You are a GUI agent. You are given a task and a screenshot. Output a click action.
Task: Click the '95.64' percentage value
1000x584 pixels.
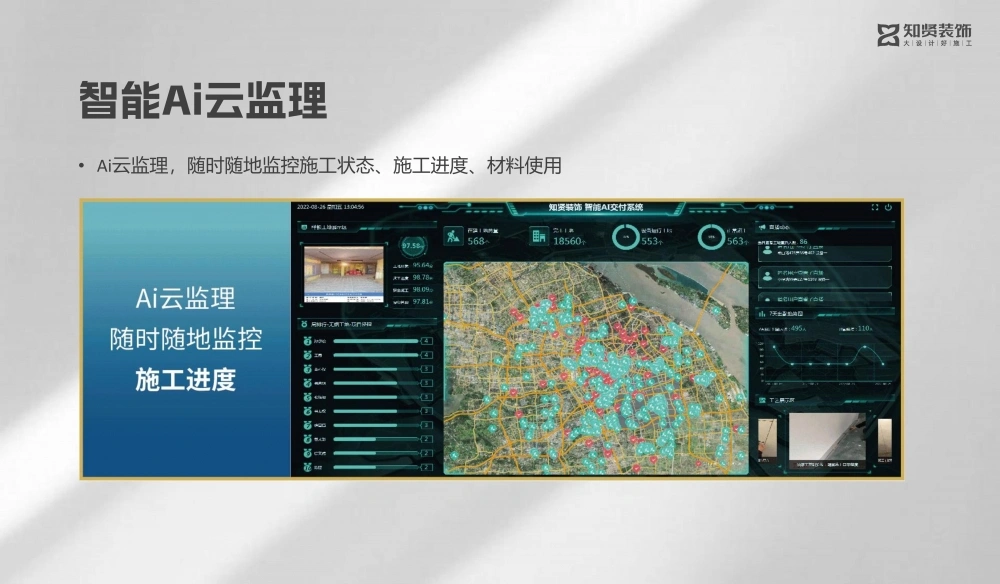point(421,265)
